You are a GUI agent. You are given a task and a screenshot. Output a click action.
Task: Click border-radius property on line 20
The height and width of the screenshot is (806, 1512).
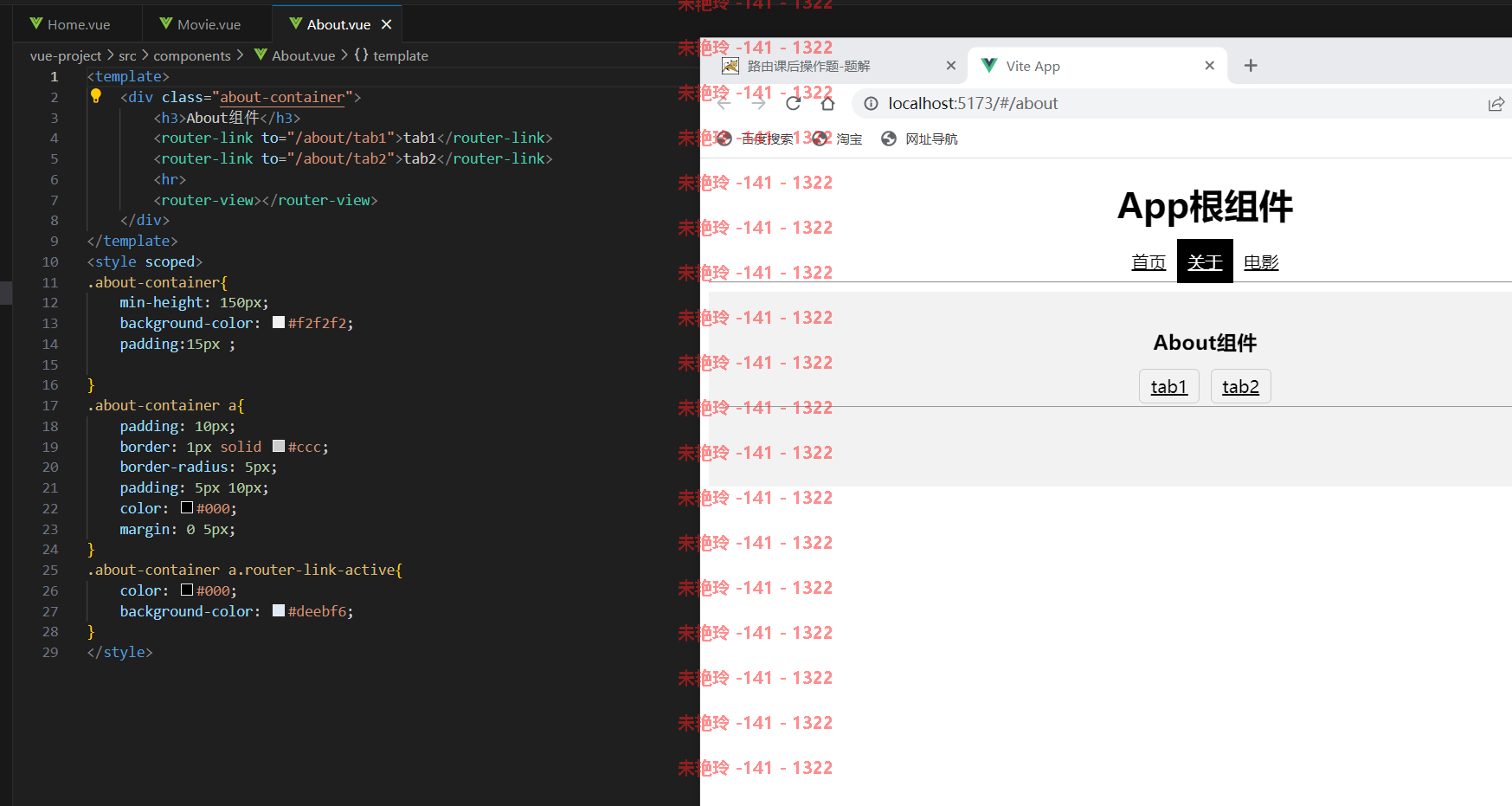click(174, 467)
